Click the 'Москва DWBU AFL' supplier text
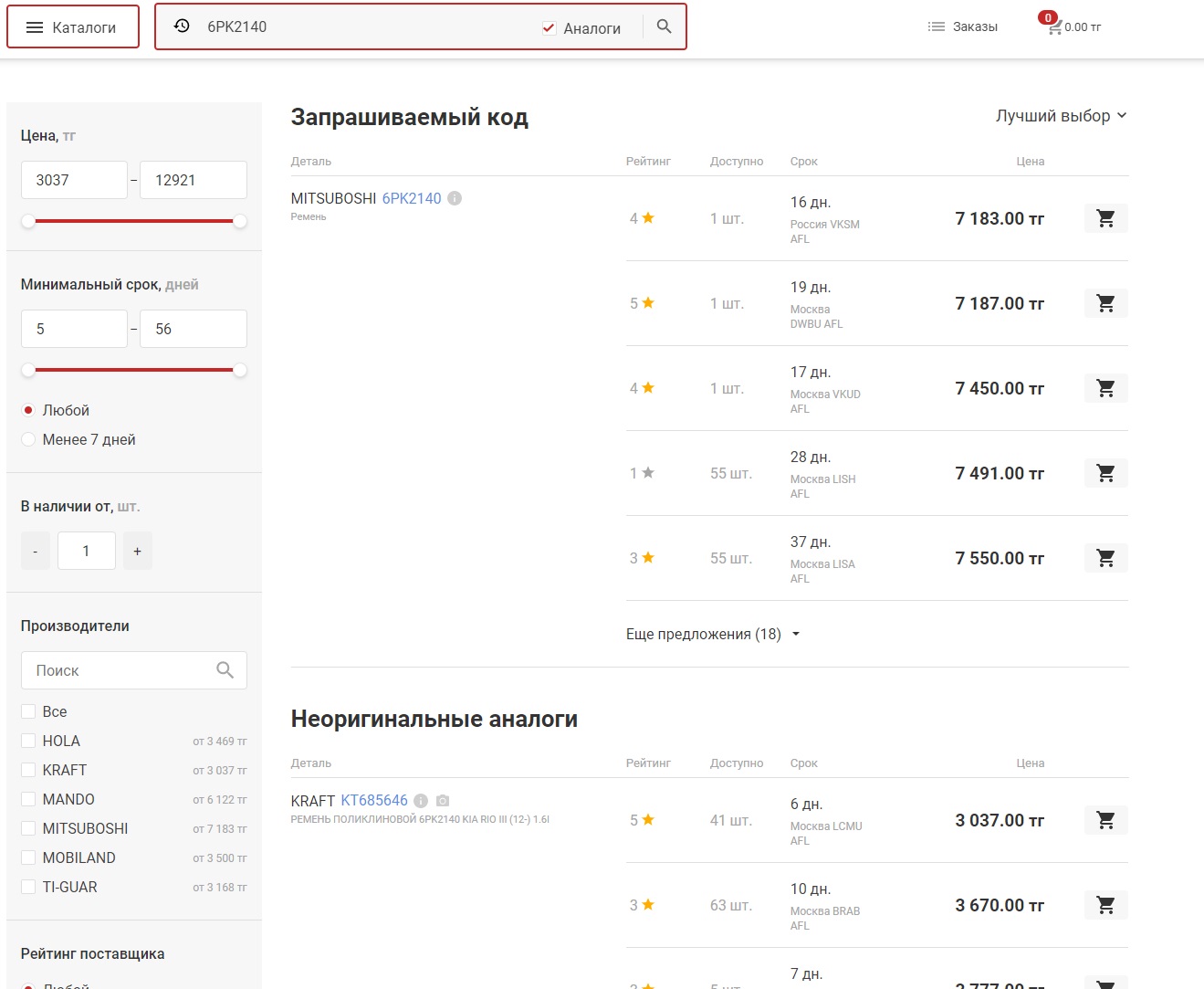 click(x=817, y=317)
